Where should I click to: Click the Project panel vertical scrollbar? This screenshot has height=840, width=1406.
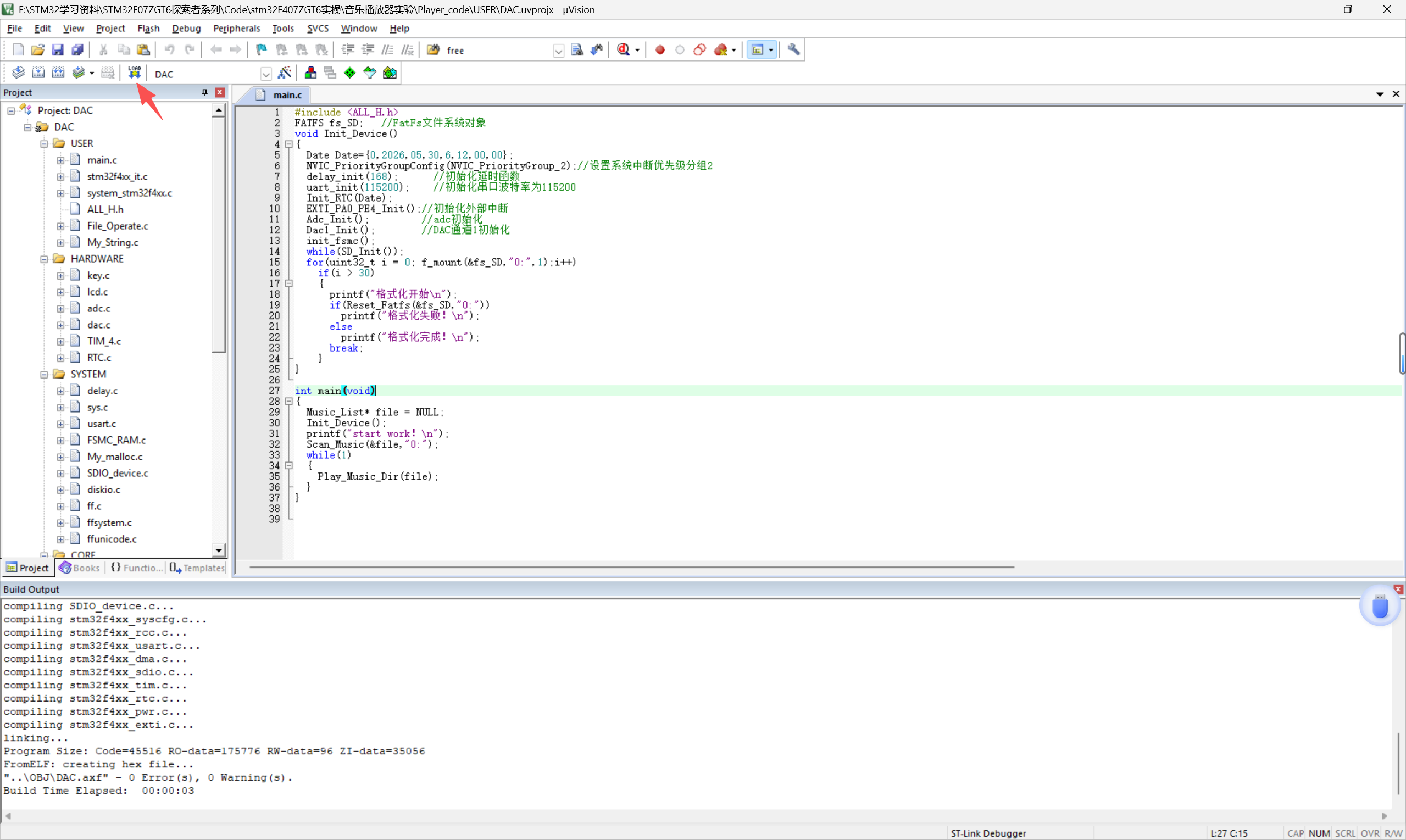tap(219, 235)
